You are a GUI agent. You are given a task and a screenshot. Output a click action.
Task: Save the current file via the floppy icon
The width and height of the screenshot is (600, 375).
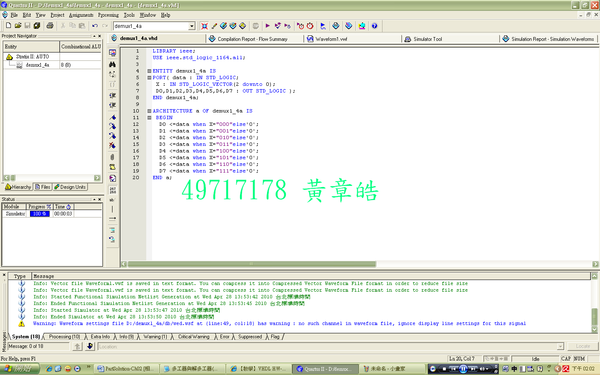27,26
